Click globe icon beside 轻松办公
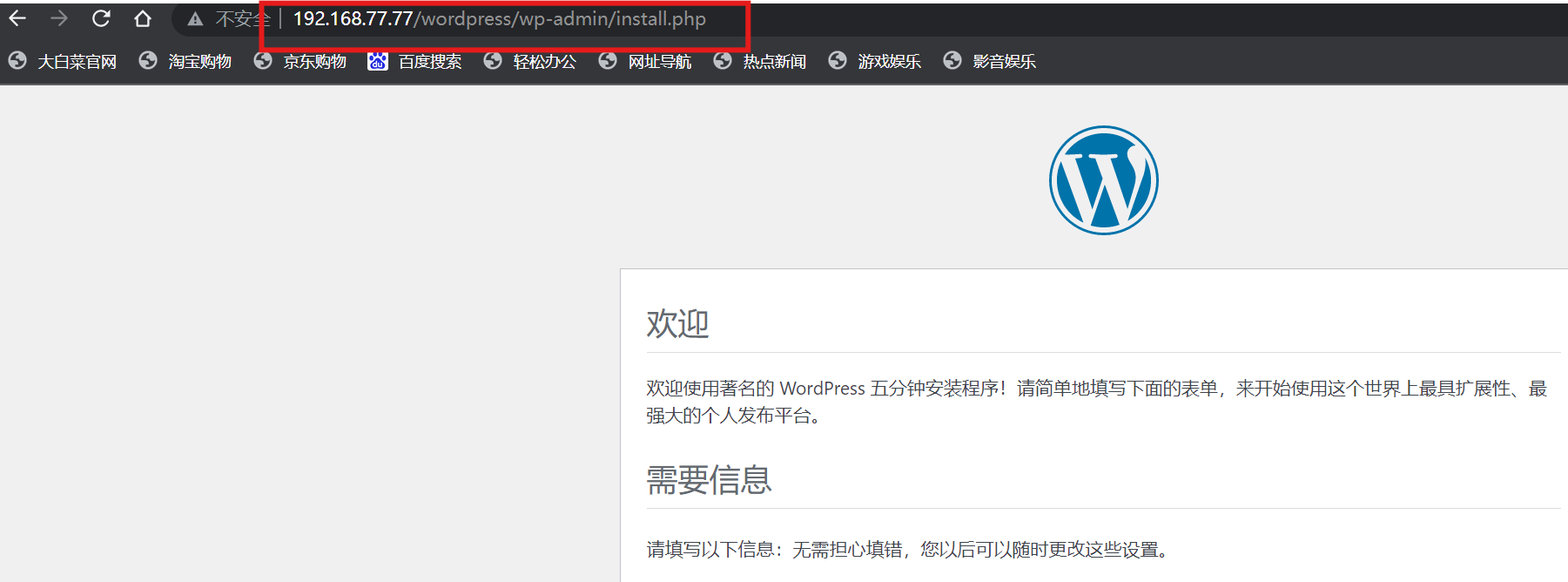The height and width of the screenshot is (582, 1568). click(493, 60)
